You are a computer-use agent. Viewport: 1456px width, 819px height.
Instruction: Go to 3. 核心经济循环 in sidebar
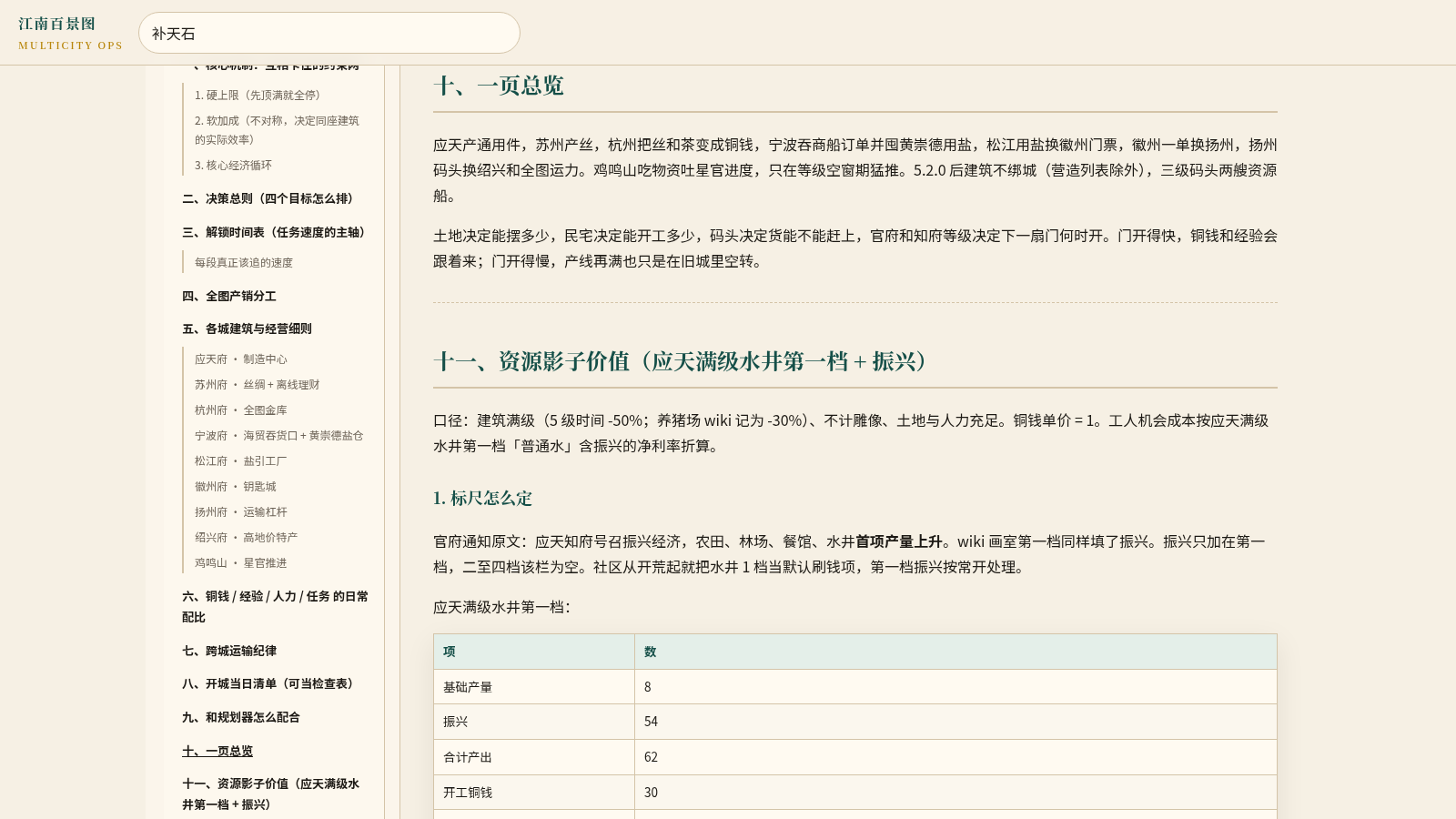233,165
